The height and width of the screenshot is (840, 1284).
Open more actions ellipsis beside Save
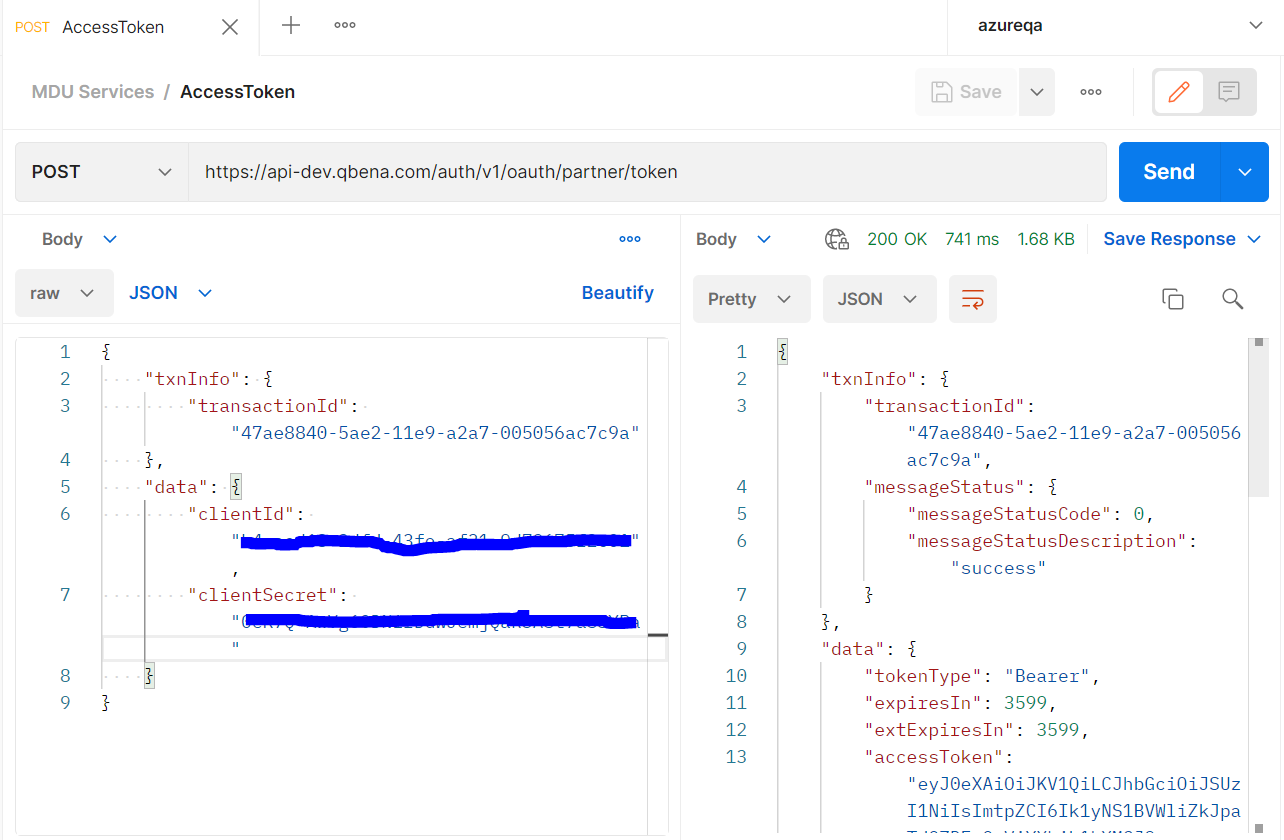[1091, 92]
